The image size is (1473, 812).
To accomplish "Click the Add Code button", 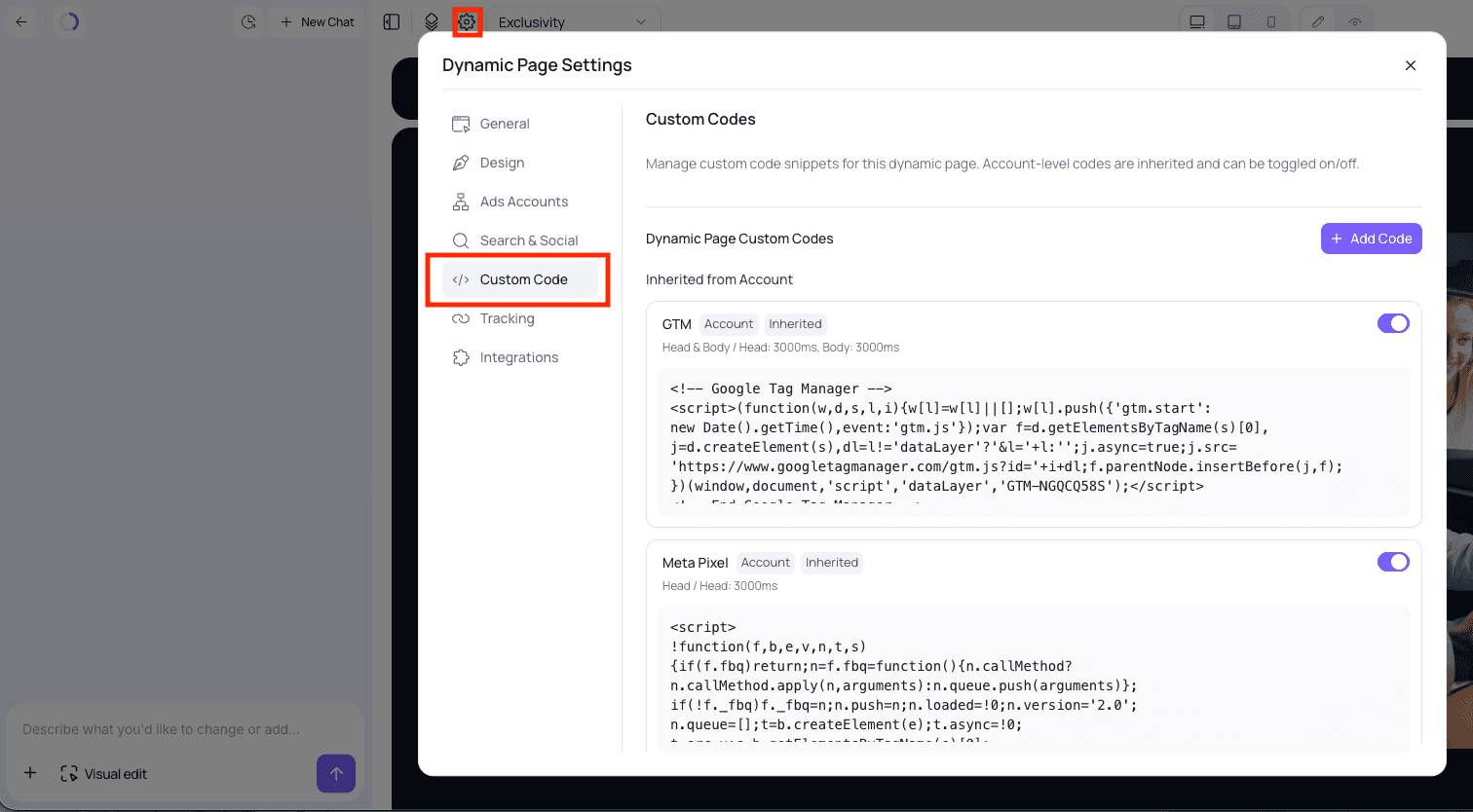I will click(1371, 239).
